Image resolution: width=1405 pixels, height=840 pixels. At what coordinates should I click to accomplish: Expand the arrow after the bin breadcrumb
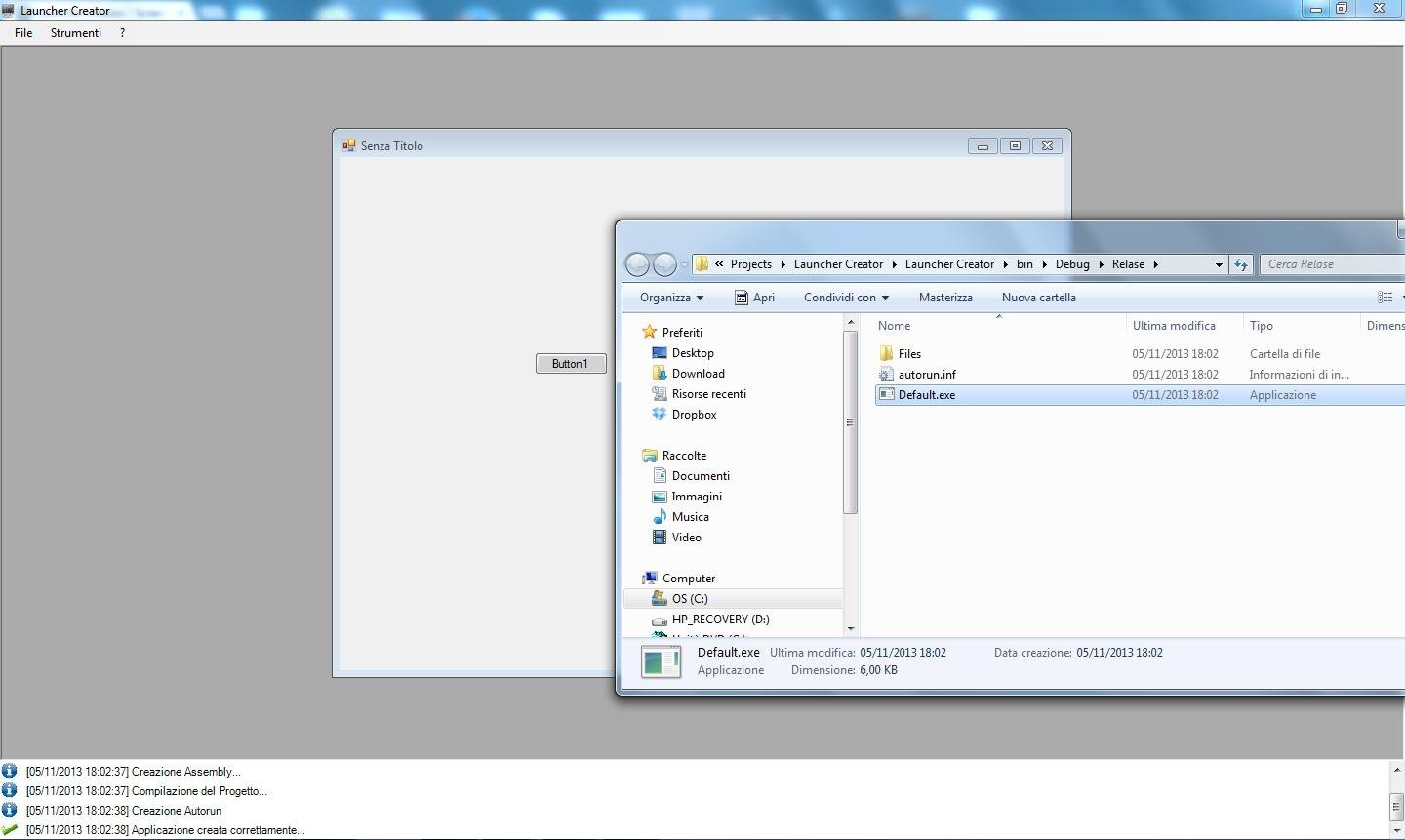tap(1044, 264)
